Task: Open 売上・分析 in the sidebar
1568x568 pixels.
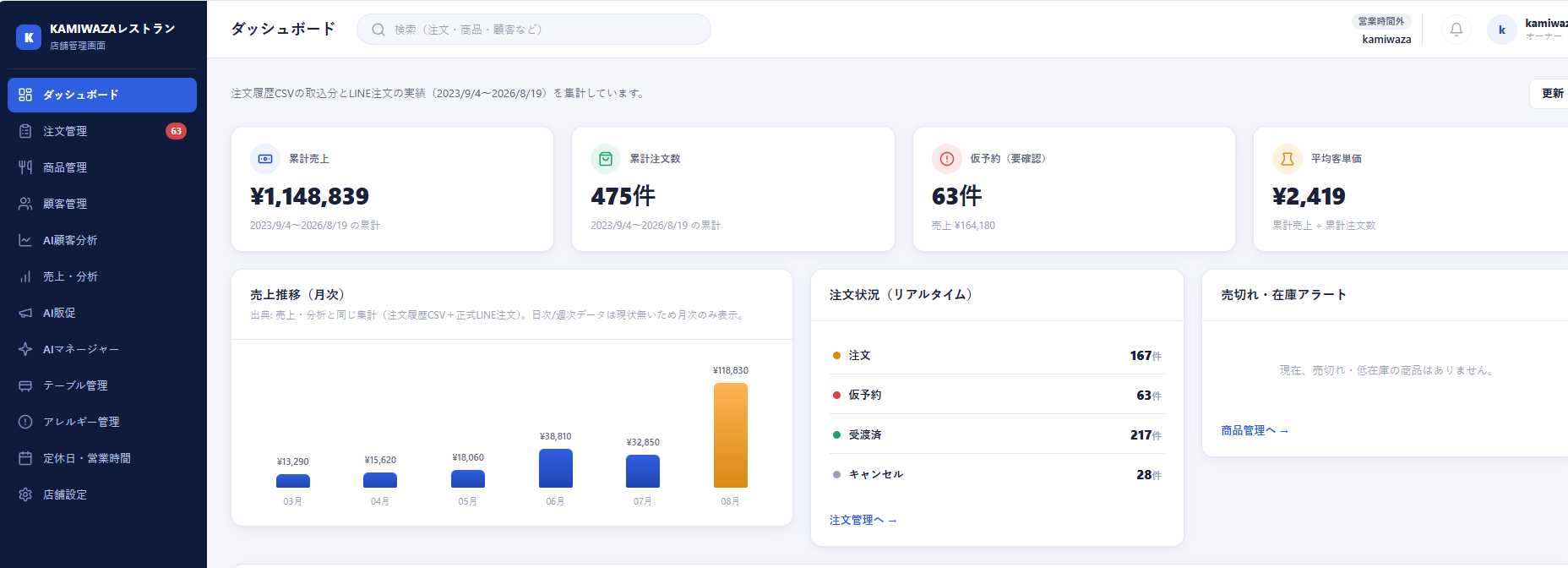Action: [102, 276]
